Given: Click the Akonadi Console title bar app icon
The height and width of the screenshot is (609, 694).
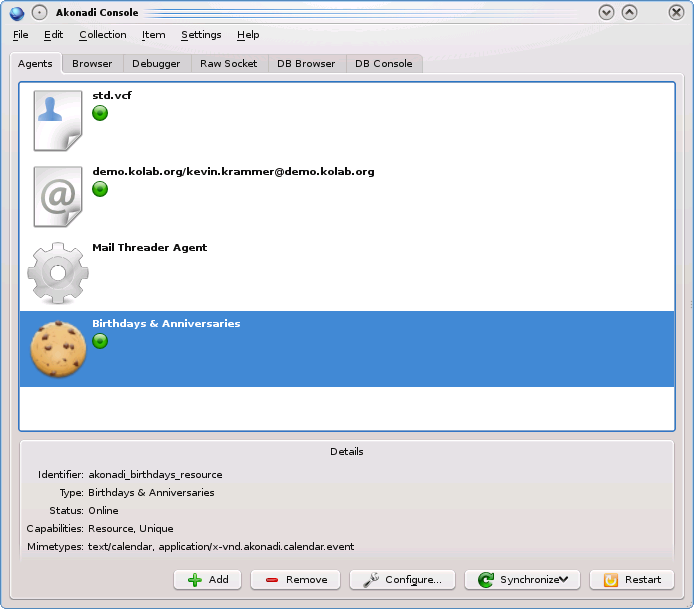Looking at the screenshot, I should pos(17,13).
